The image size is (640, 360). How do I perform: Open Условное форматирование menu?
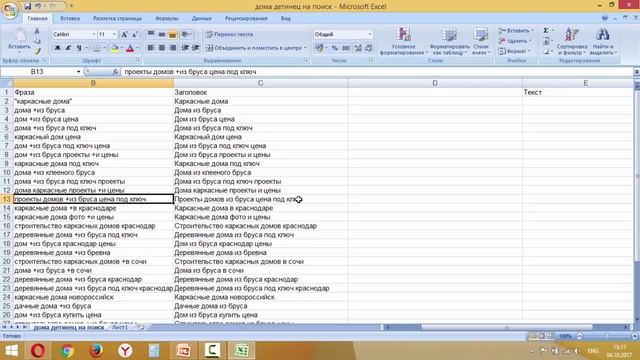coord(403,41)
